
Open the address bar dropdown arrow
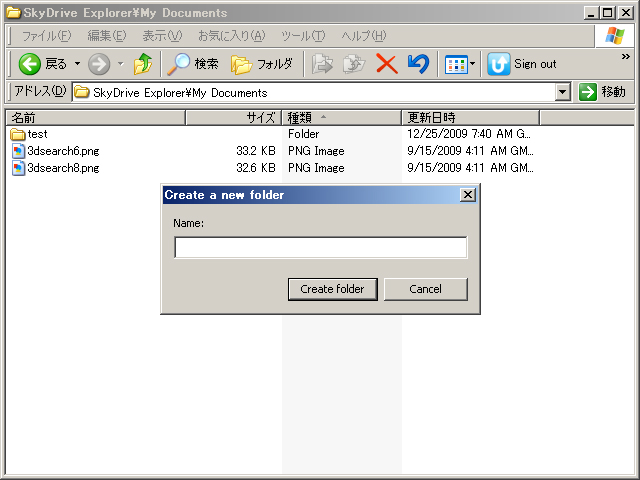click(562, 93)
